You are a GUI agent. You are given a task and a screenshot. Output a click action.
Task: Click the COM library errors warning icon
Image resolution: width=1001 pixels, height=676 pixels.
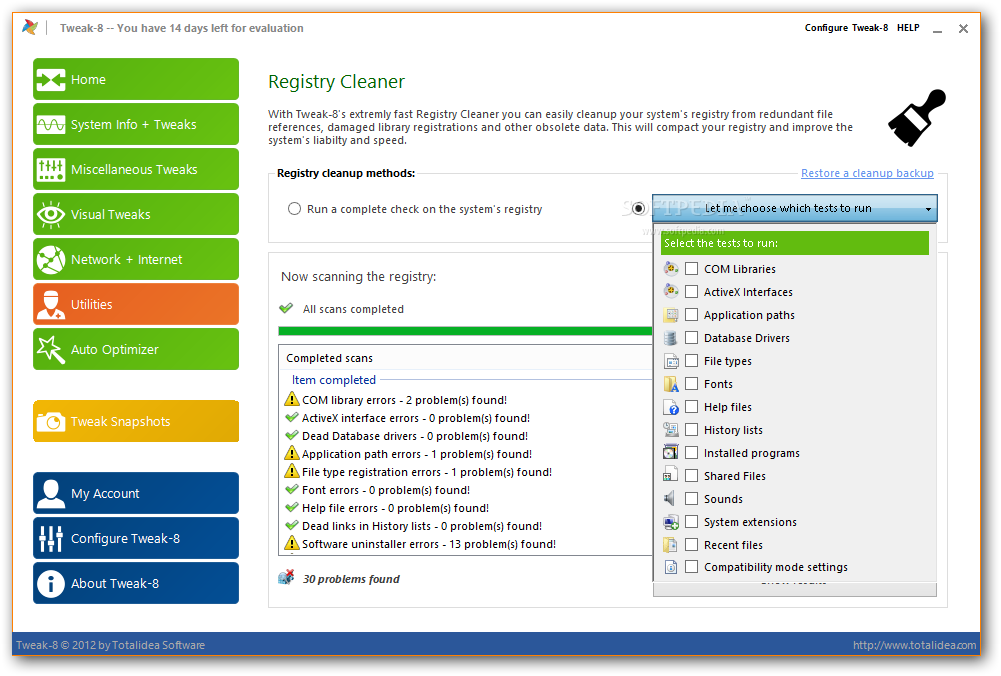pyautogui.click(x=292, y=399)
